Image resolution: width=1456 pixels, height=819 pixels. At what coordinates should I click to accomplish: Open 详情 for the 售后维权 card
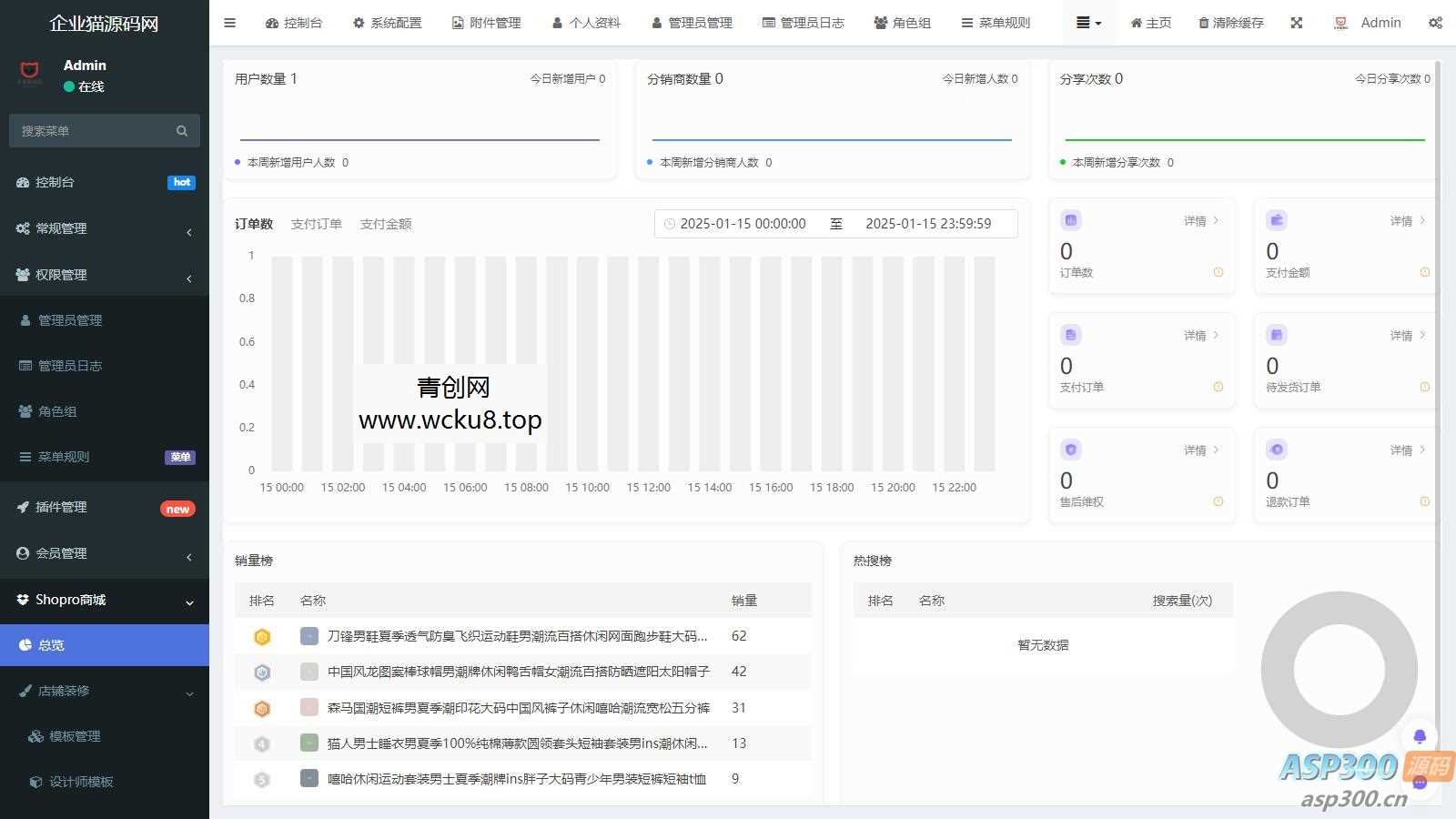1195,450
